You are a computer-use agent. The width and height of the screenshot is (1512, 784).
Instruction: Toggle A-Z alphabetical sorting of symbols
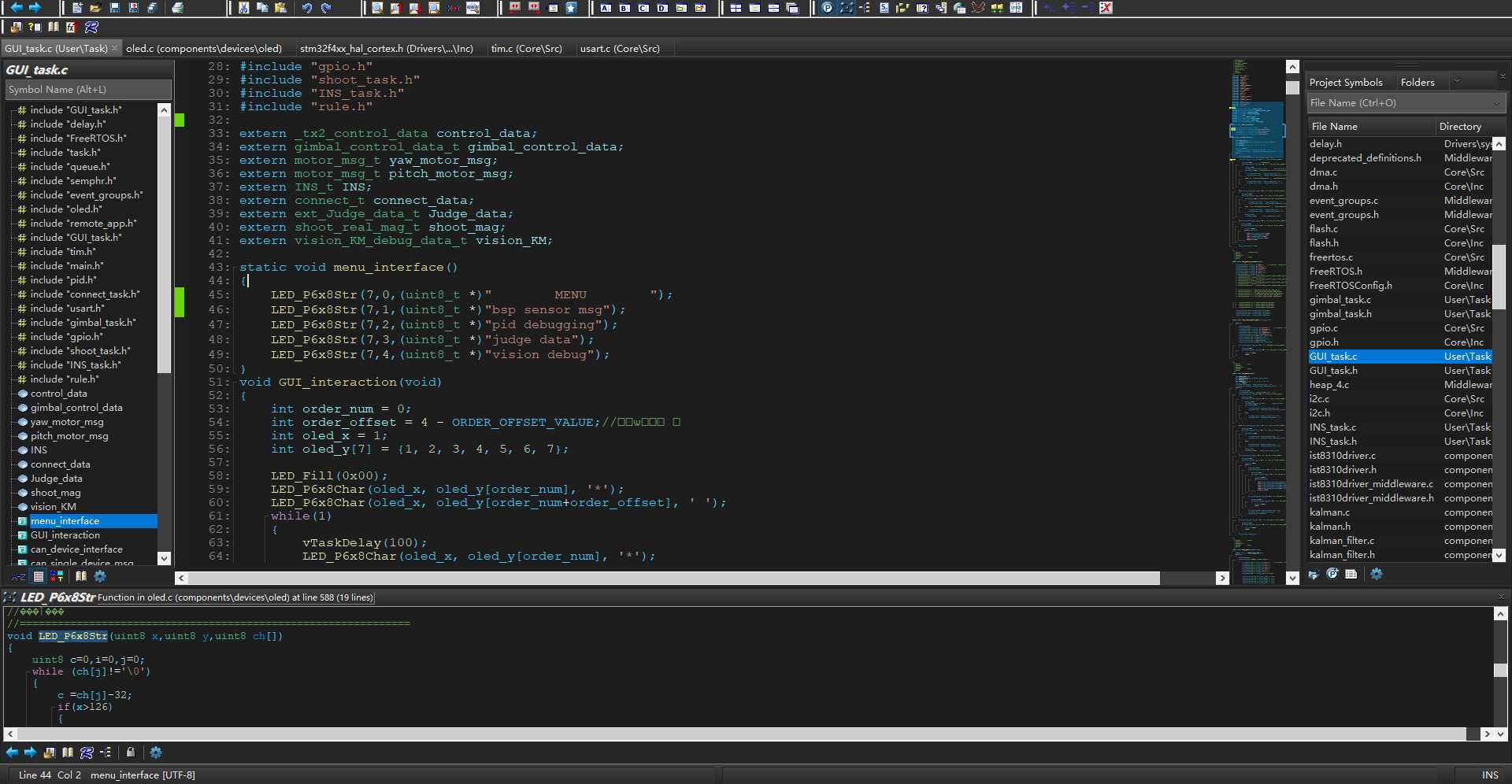(19, 575)
